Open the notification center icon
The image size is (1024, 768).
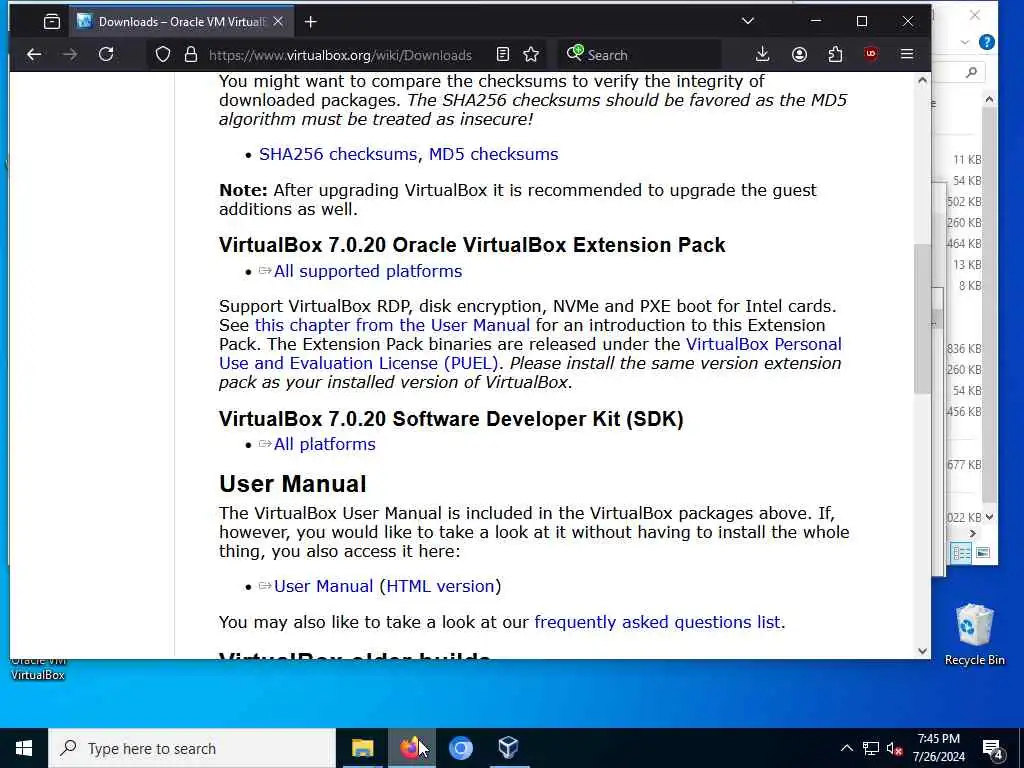point(992,749)
